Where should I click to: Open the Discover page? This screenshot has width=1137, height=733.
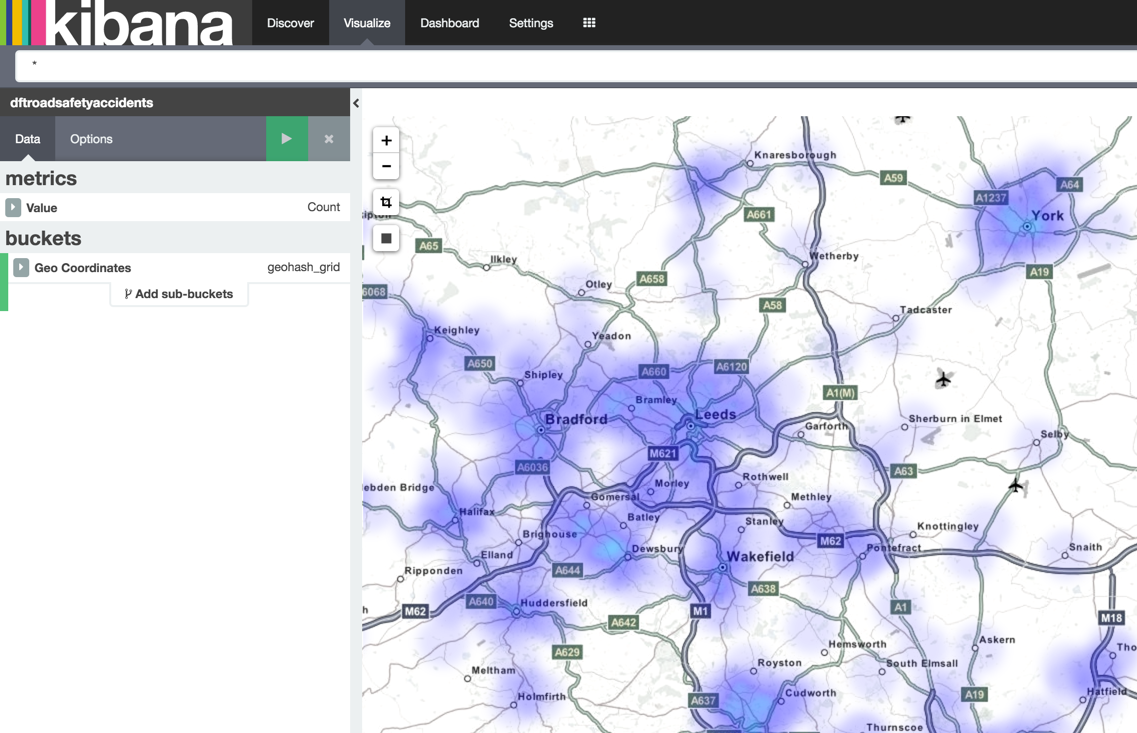[290, 23]
